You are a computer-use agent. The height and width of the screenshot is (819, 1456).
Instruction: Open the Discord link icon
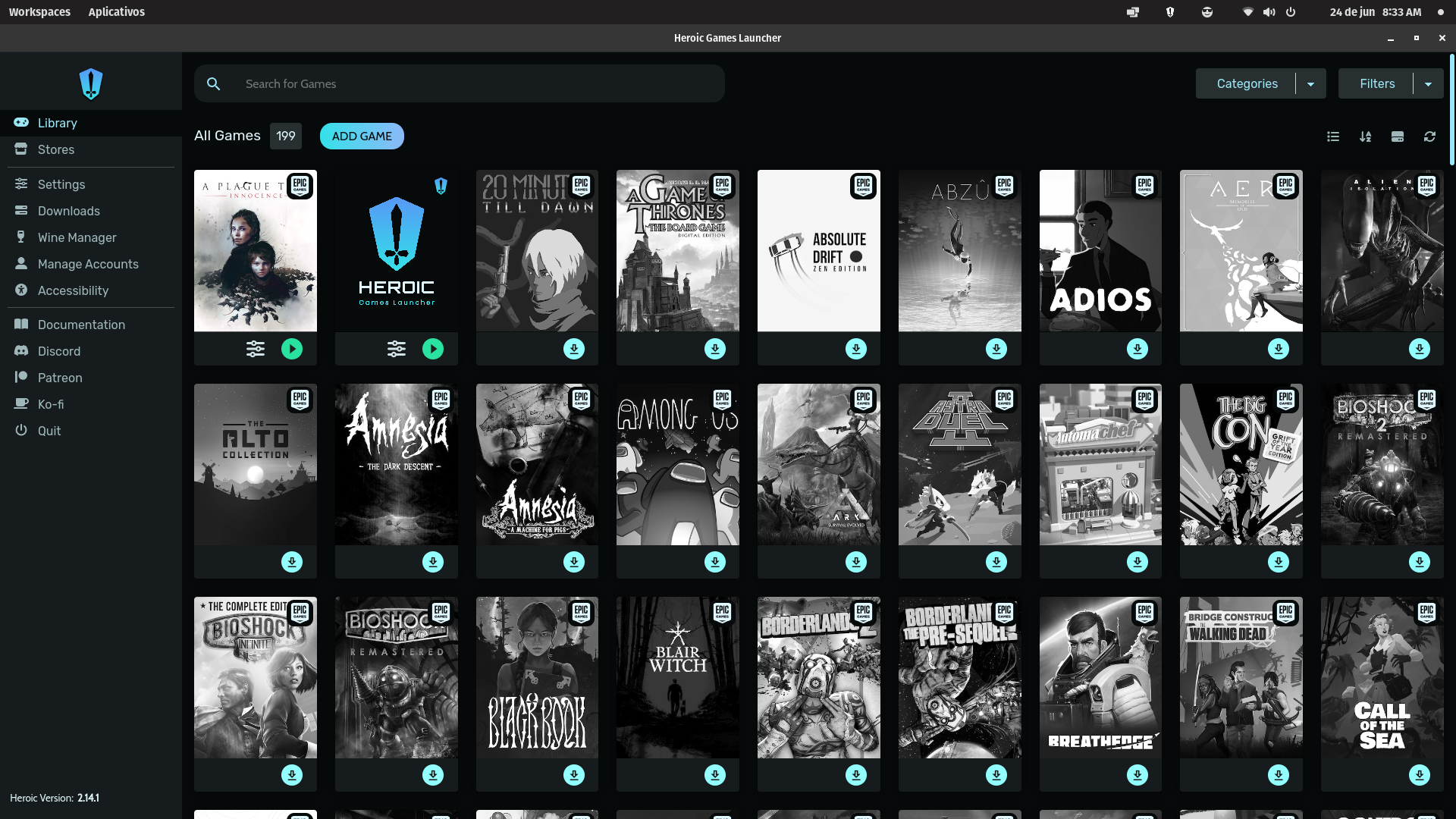(21, 351)
